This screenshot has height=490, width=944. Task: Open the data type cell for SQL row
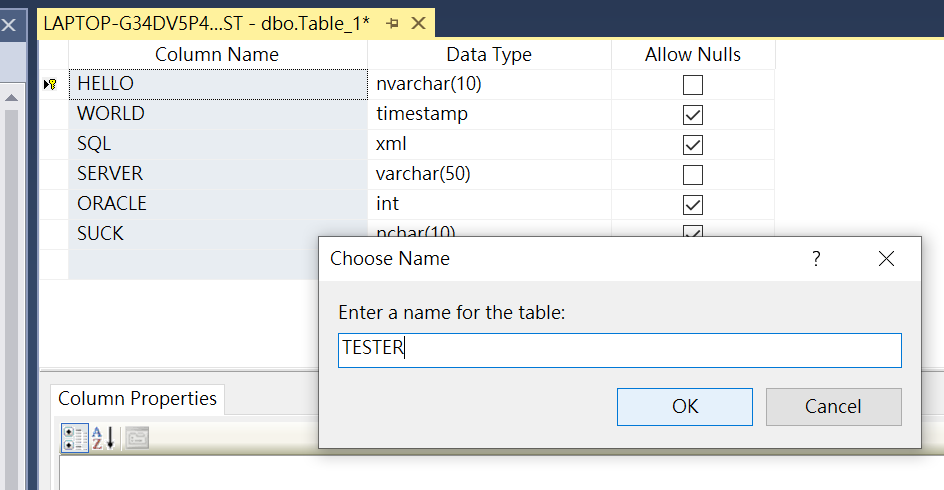490,144
